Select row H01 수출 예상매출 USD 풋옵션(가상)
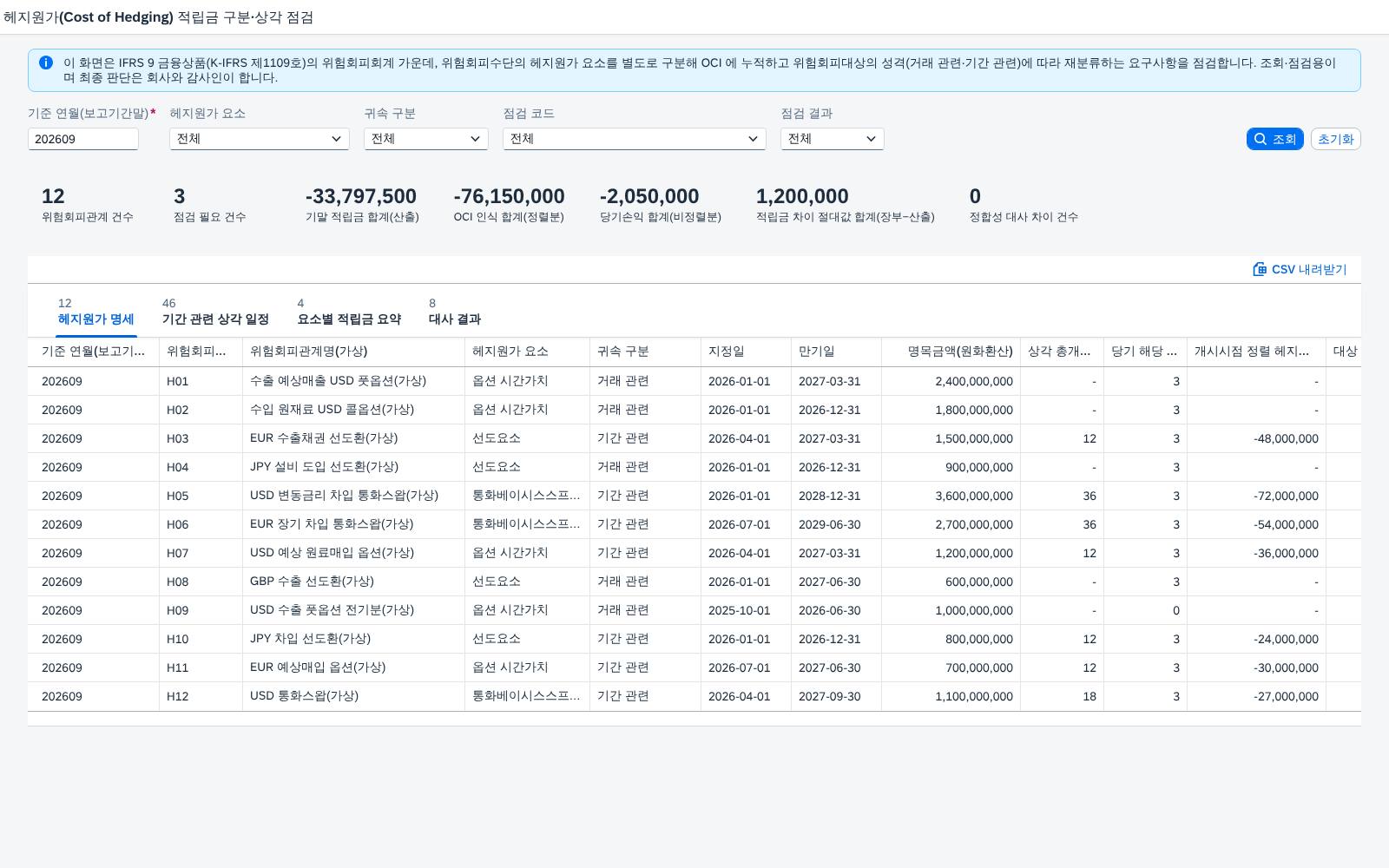 pyautogui.click(x=694, y=381)
